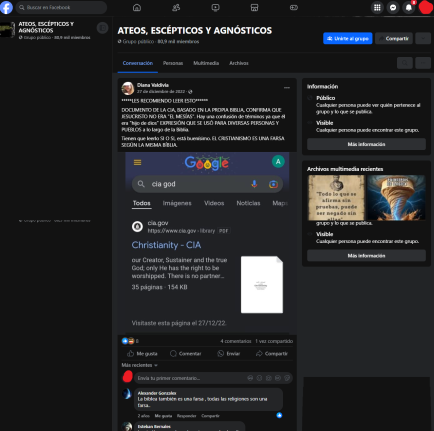Click the Archivos multimedia recientes heading
Viewport: 434px width, 431px height.
(345, 169)
